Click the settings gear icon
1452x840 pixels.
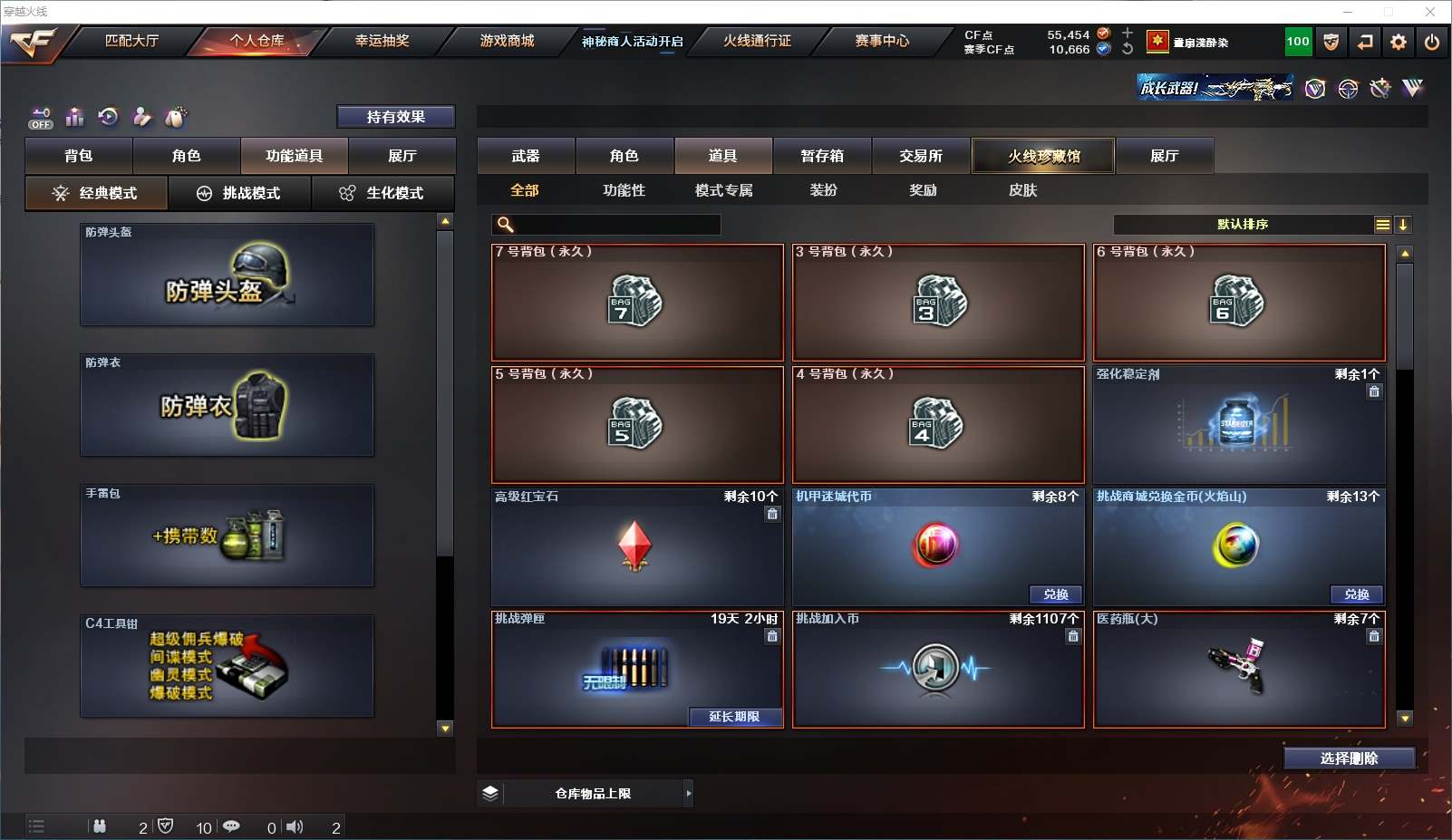pyautogui.click(x=1399, y=42)
